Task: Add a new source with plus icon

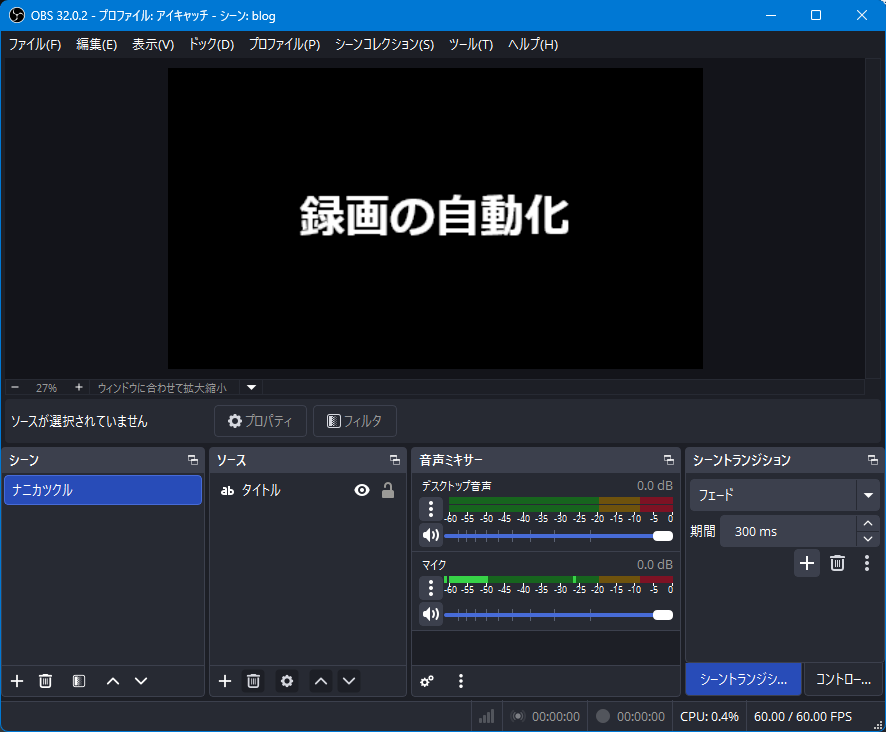Action: [225, 681]
